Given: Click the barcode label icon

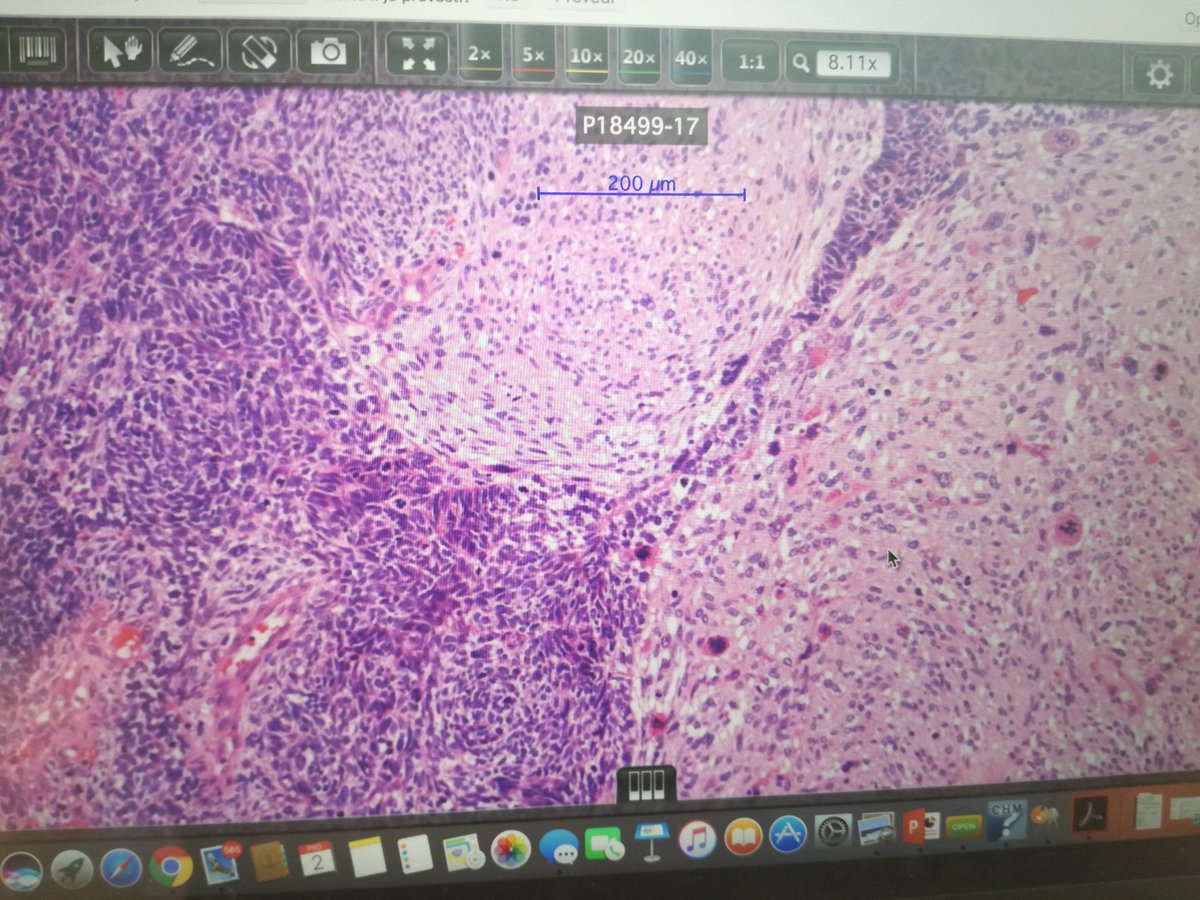Looking at the screenshot, I should pyautogui.click(x=40, y=49).
